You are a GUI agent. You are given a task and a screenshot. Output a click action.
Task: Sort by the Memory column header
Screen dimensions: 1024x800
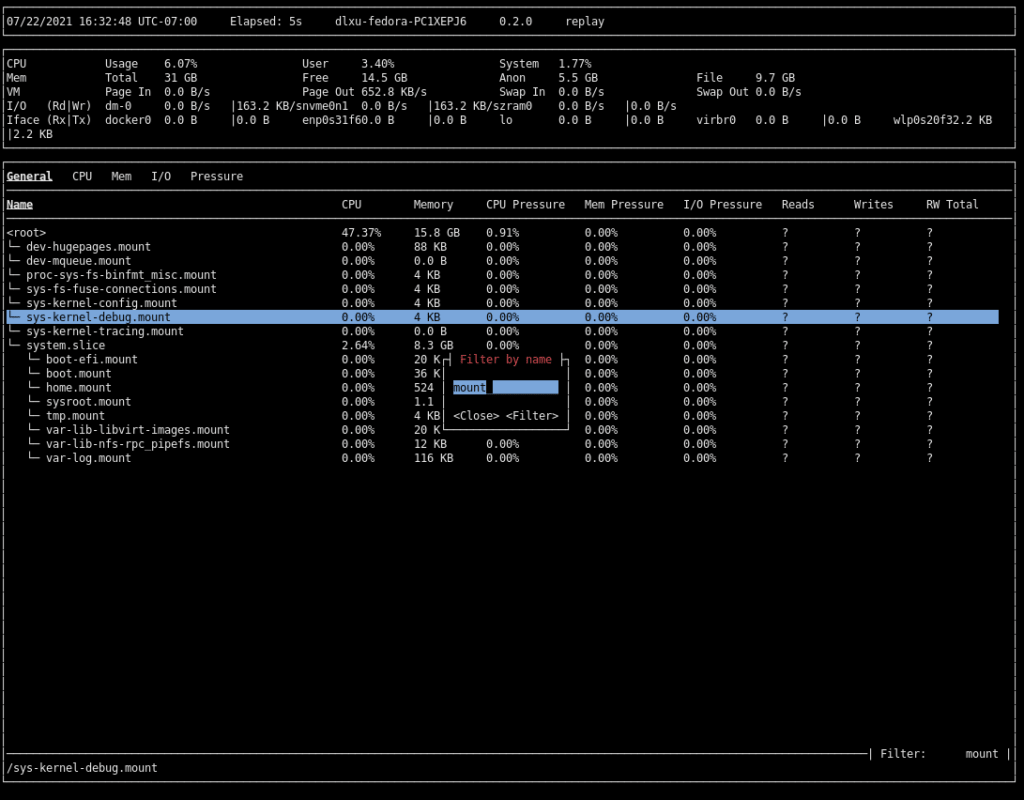point(433,204)
